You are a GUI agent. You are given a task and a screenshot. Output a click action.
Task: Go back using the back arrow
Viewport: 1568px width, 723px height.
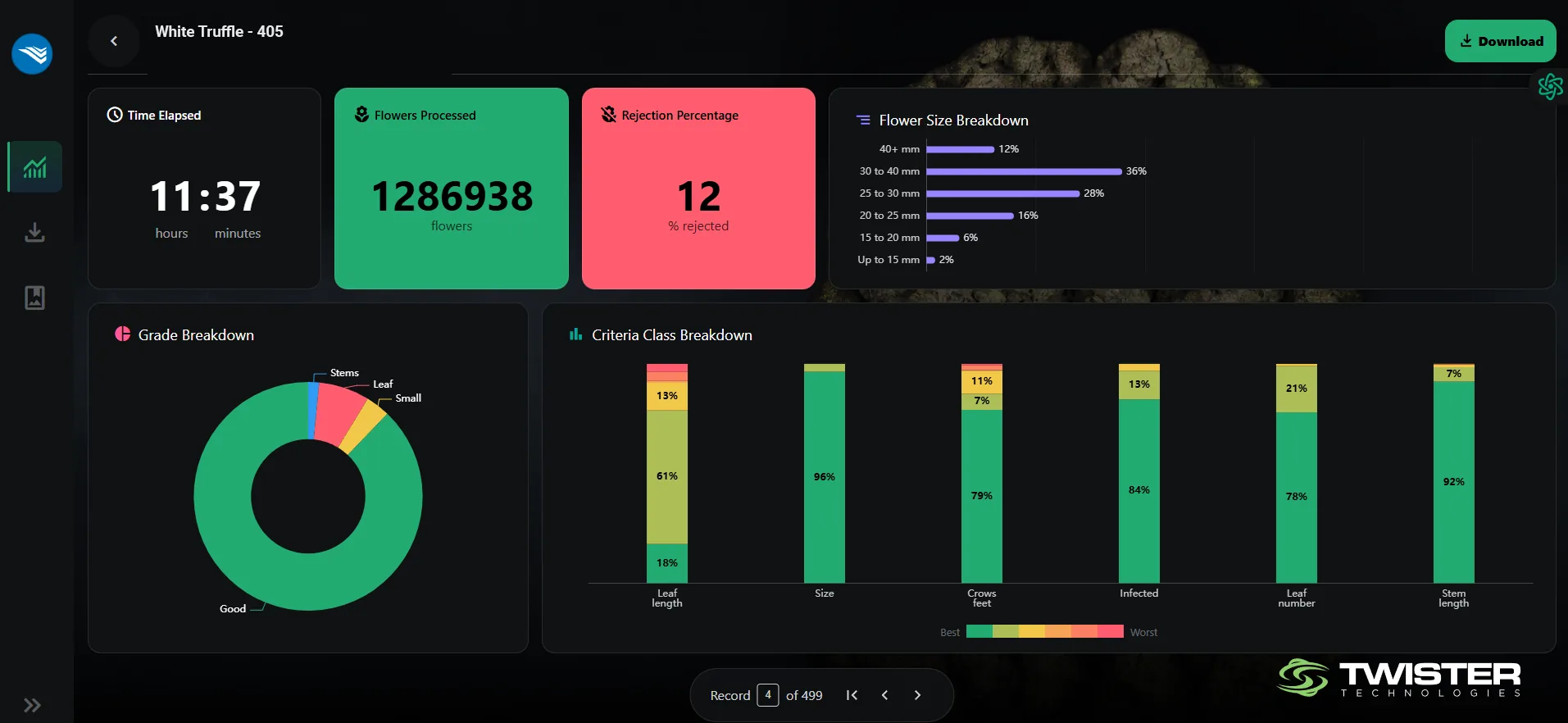[114, 41]
